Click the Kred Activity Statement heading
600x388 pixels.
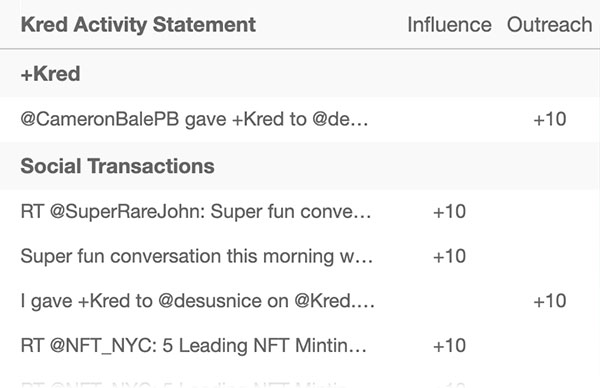coord(138,25)
